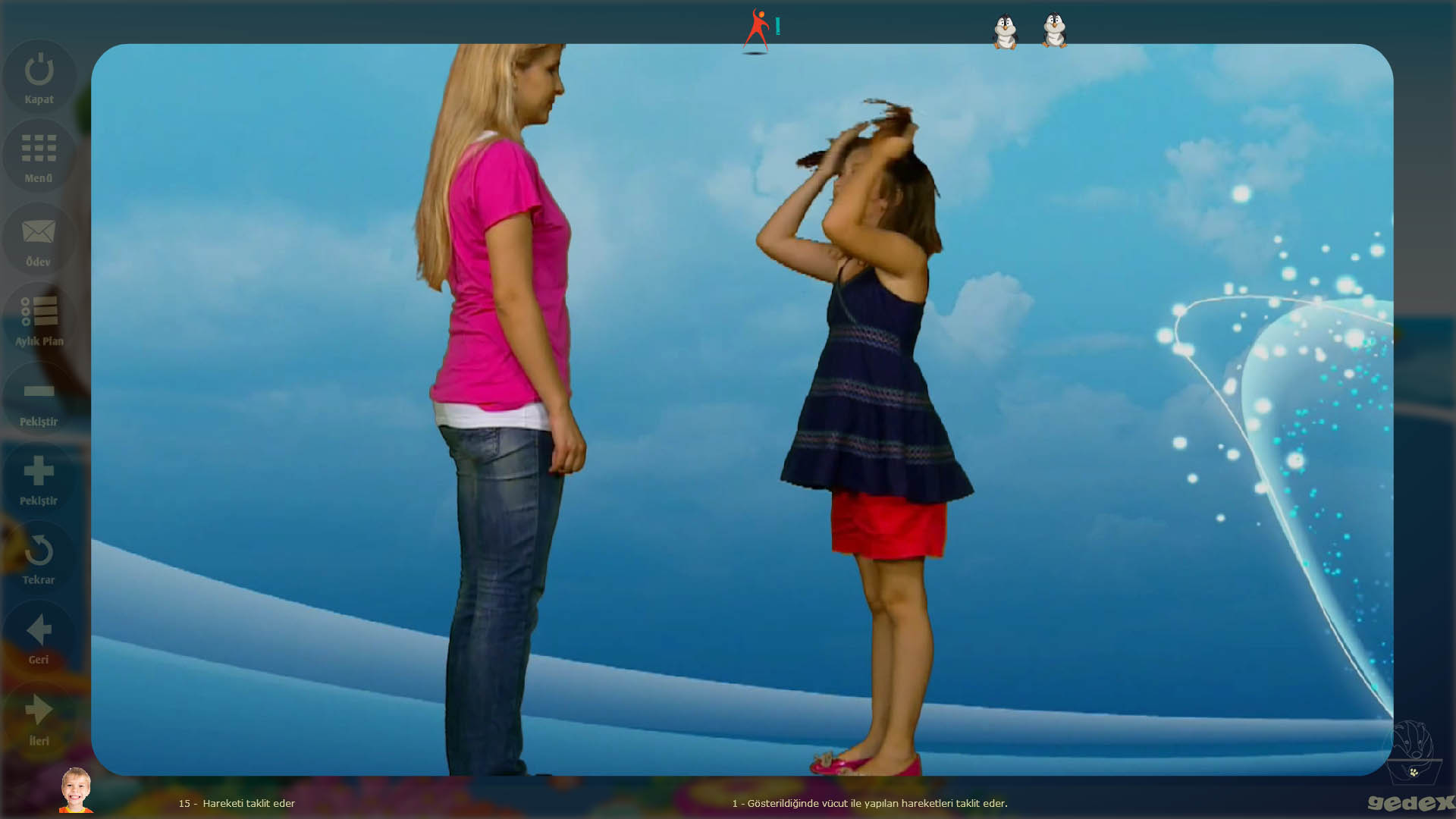Viewport: 1456px width, 819px height.
Task: Click the child avatar photo
Action: [76, 790]
